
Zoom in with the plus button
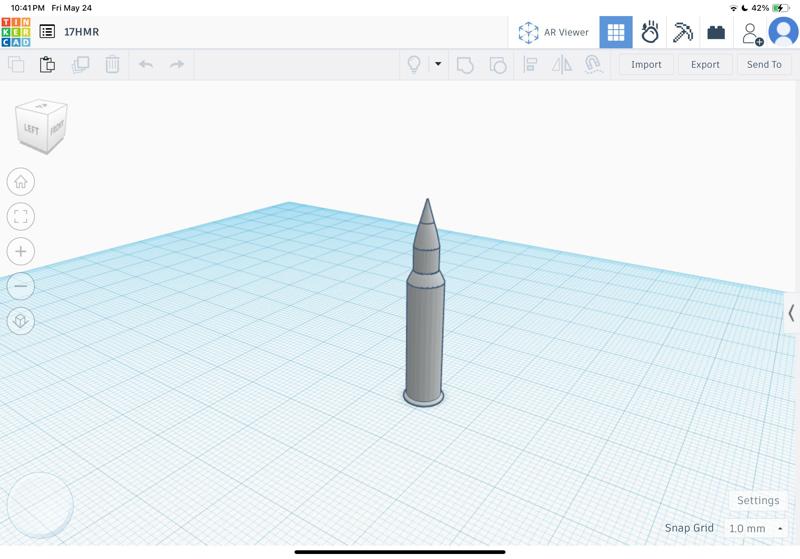pyautogui.click(x=21, y=251)
